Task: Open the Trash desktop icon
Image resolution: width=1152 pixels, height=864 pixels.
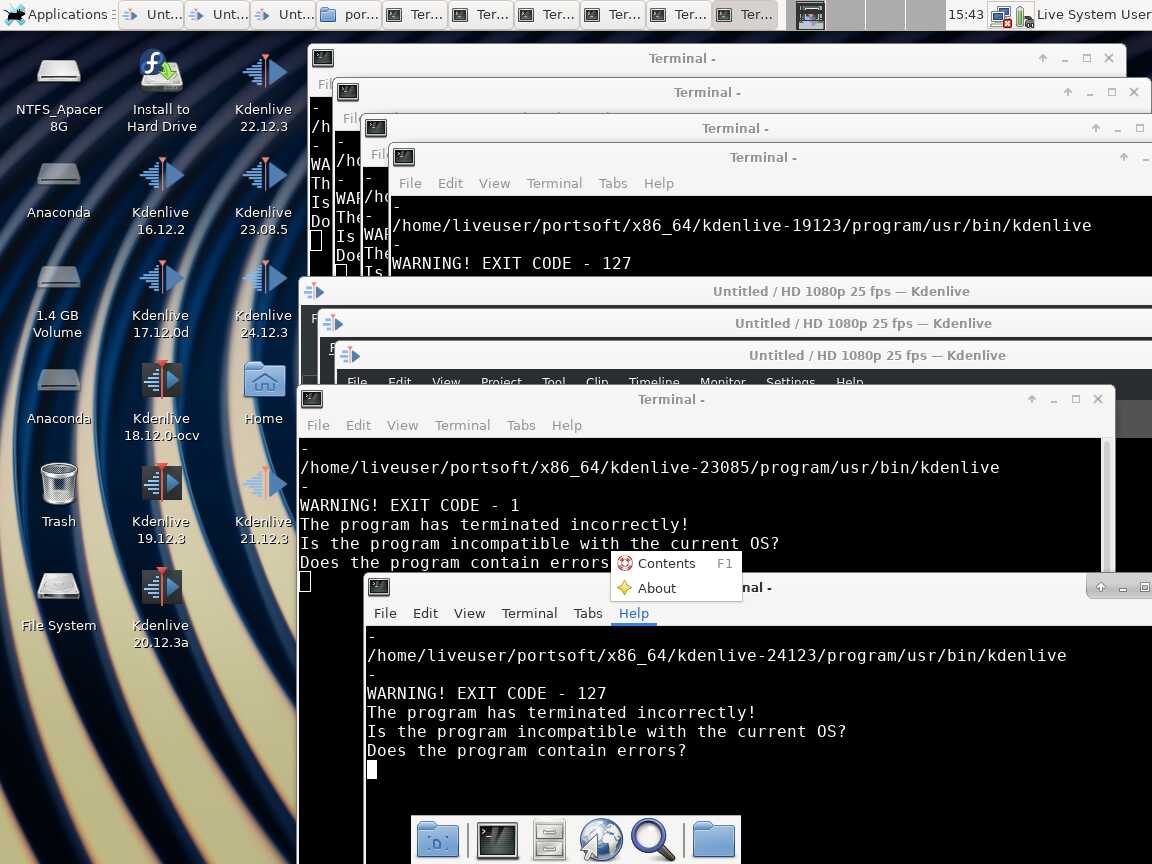Action: tap(59, 483)
